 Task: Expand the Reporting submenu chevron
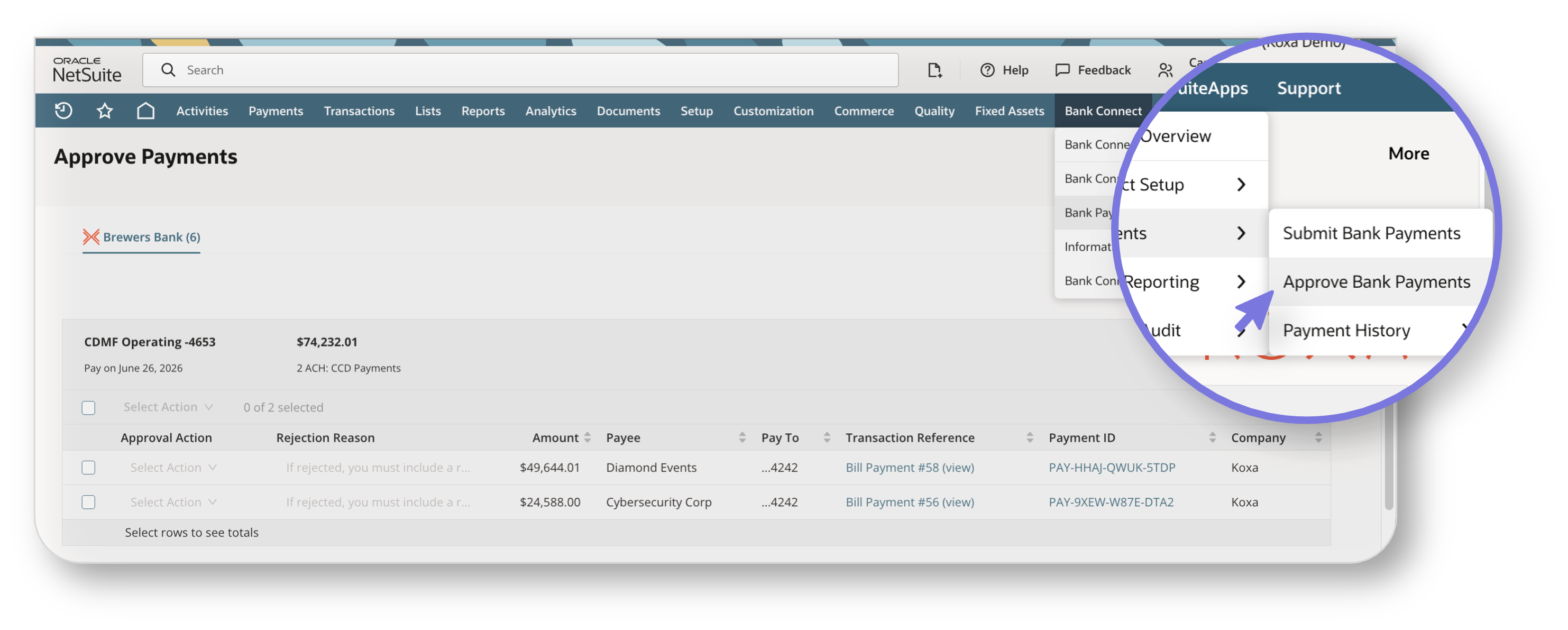click(1241, 282)
